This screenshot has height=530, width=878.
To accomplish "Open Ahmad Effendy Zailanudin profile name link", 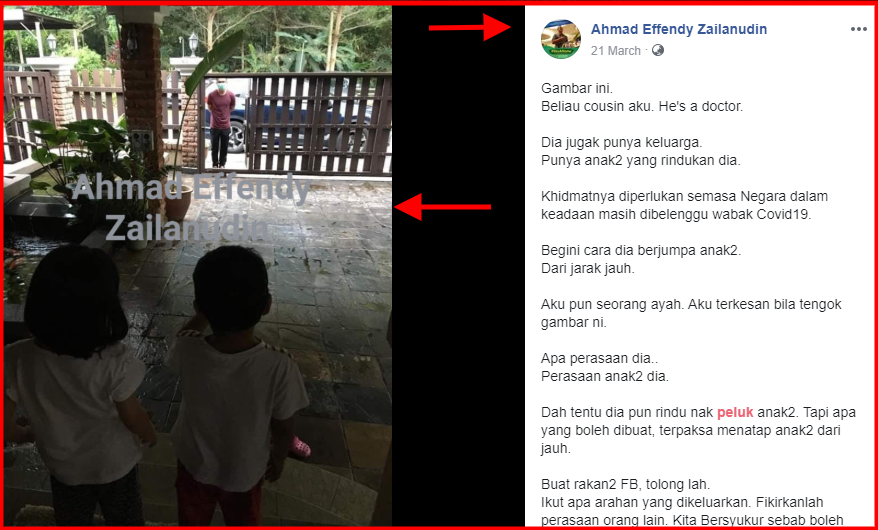I will [679, 29].
